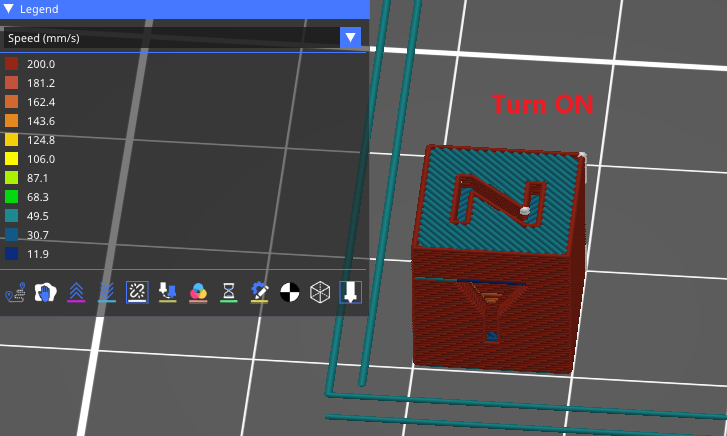Toggle Shells wireframe cube icon
The width and height of the screenshot is (727, 436).
click(319, 292)
